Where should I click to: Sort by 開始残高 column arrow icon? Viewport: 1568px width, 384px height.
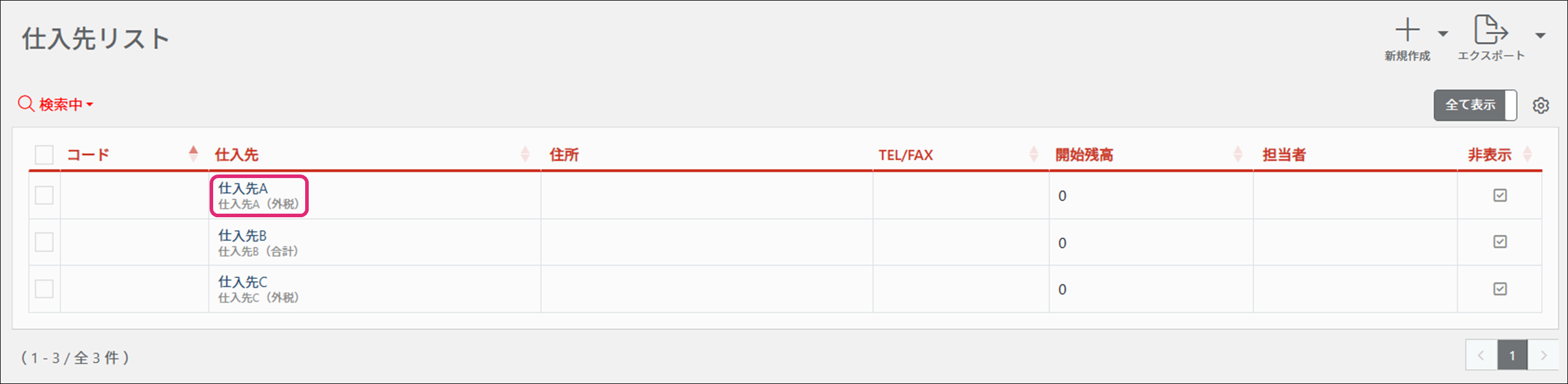click(x=1237, y=154)
